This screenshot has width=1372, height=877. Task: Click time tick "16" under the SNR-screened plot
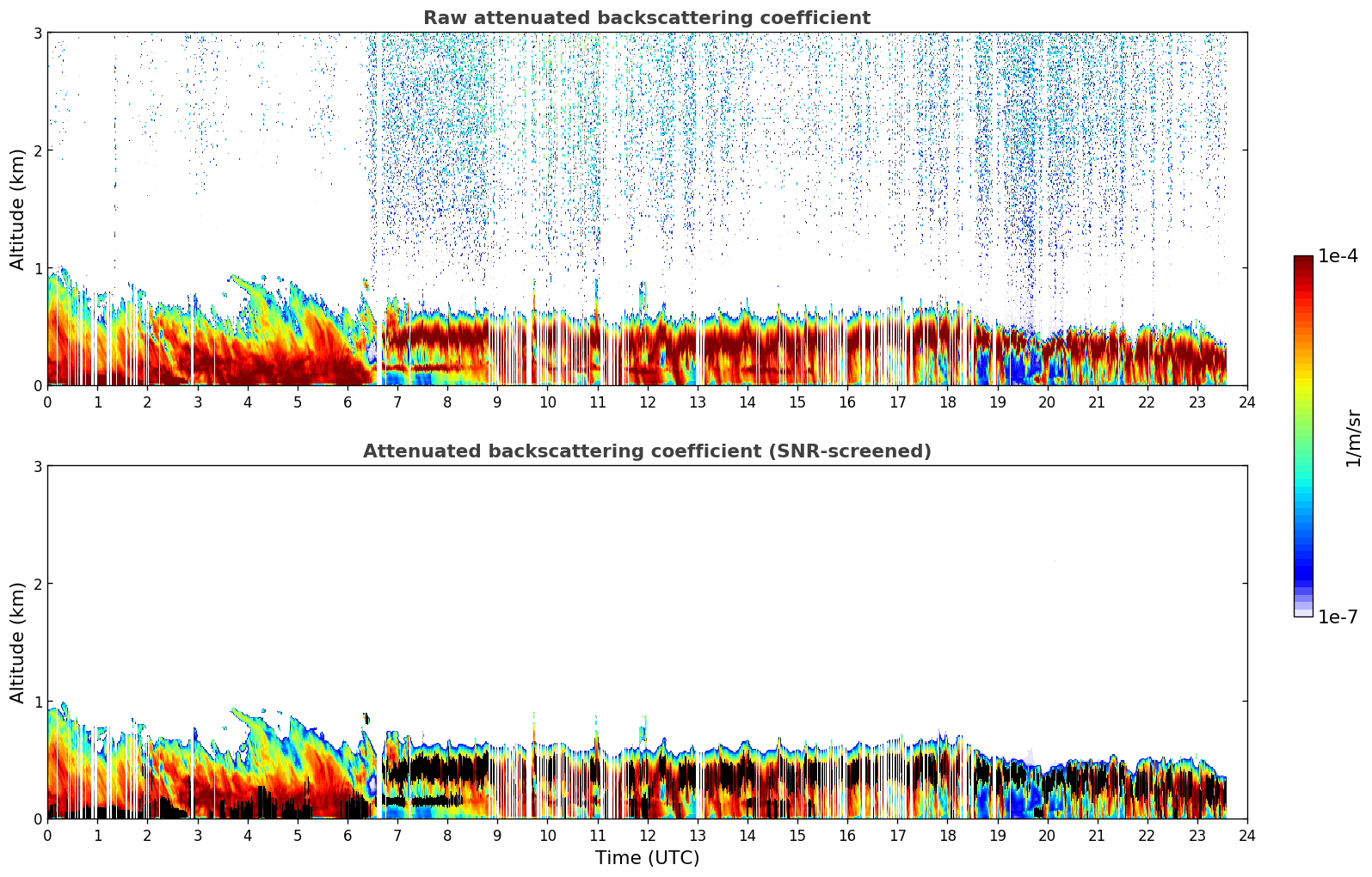click(847, 835)
